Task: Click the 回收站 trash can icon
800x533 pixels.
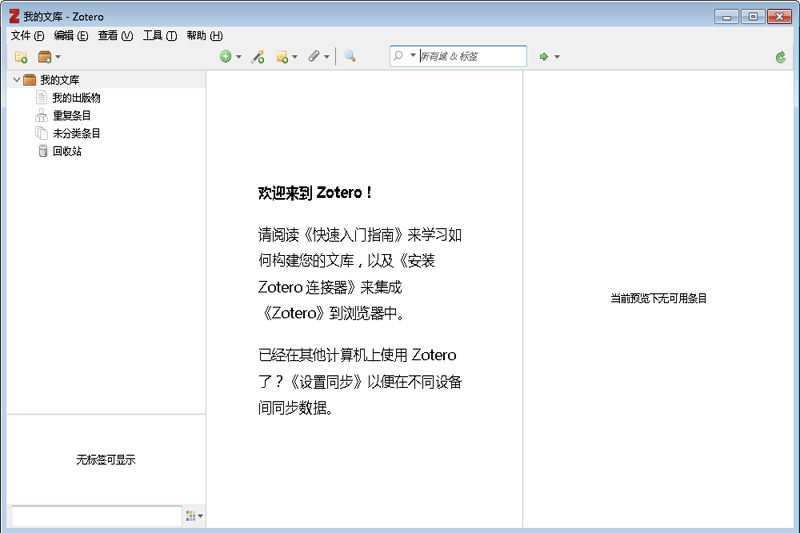Action: pyautogui.click(x=43, y=151)
